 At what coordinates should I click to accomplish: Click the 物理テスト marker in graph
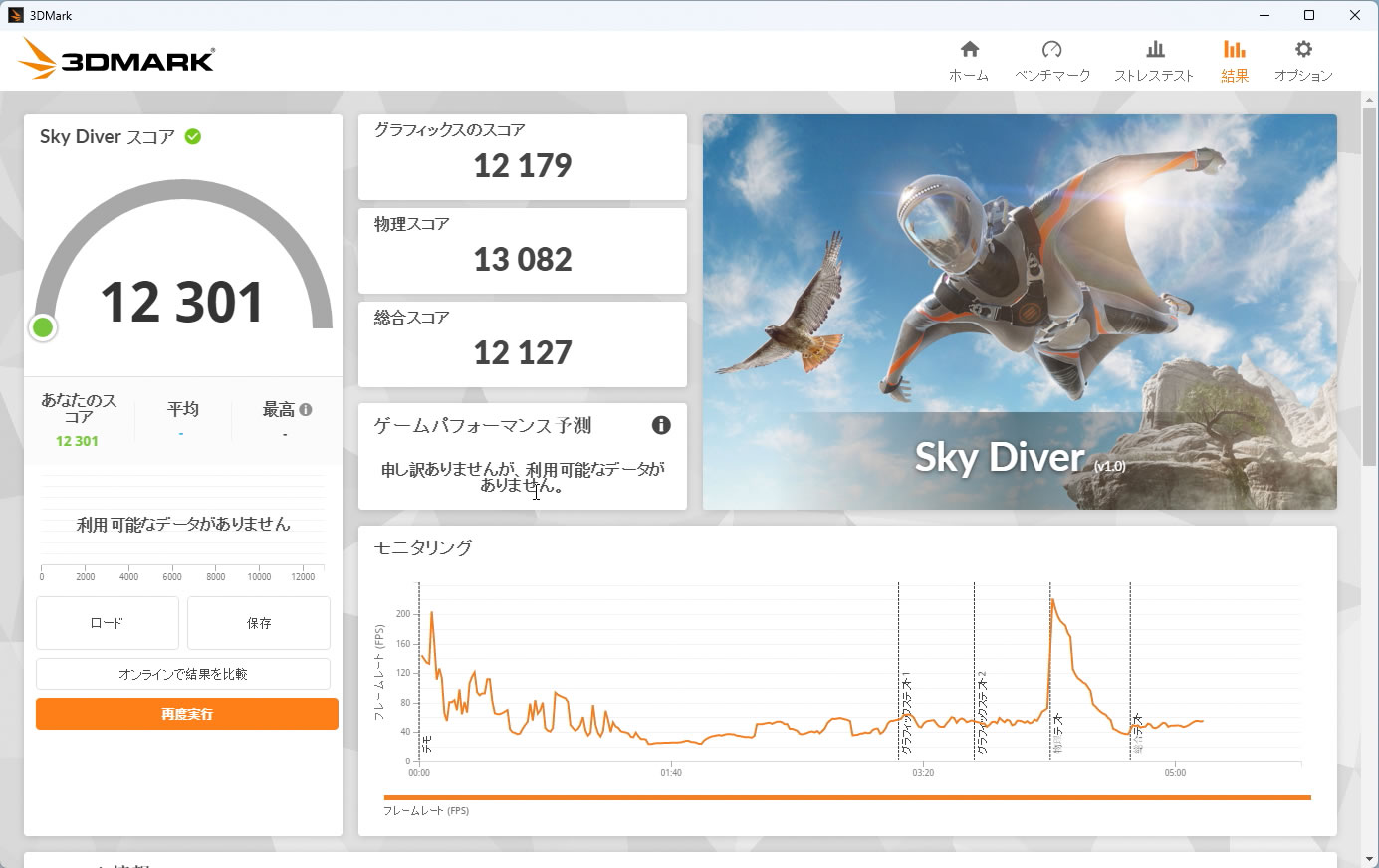(1057, 732)
